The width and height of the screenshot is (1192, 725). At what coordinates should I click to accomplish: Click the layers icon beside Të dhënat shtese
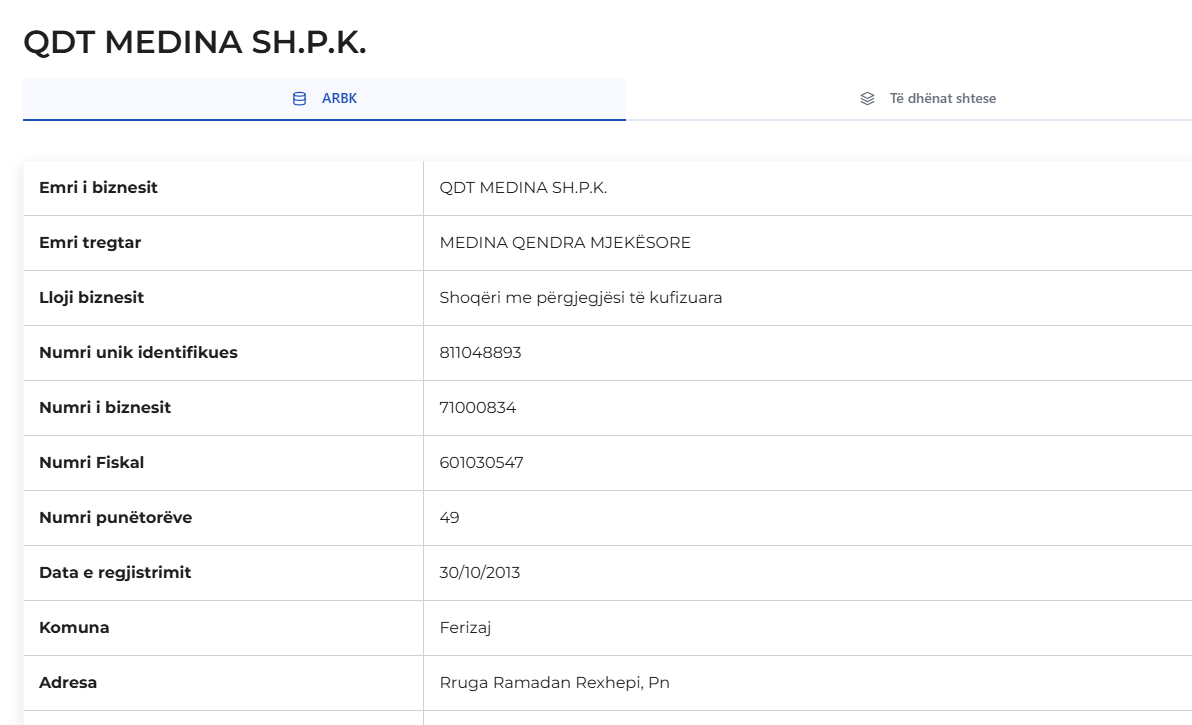867,99
